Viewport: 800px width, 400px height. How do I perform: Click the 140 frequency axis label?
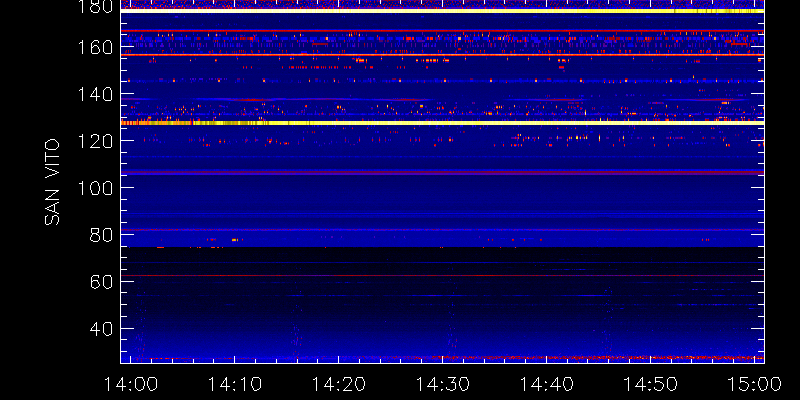[95, 94]
